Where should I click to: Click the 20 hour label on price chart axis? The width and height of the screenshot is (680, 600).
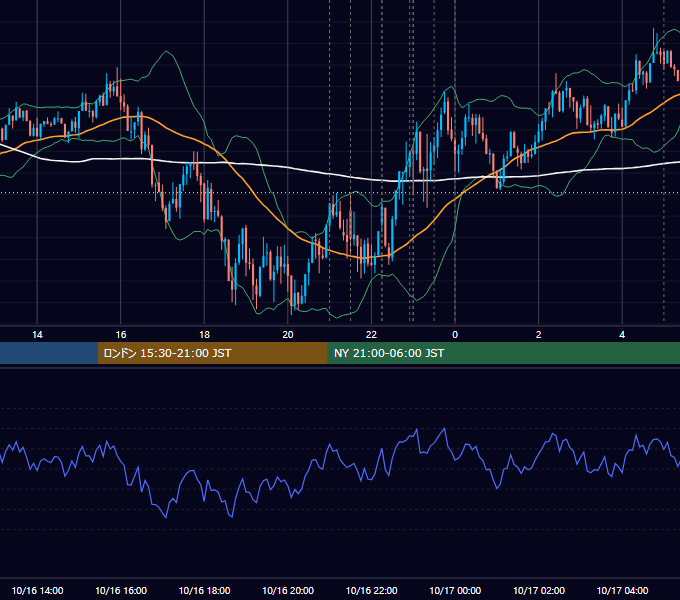(x=288, y=335)
